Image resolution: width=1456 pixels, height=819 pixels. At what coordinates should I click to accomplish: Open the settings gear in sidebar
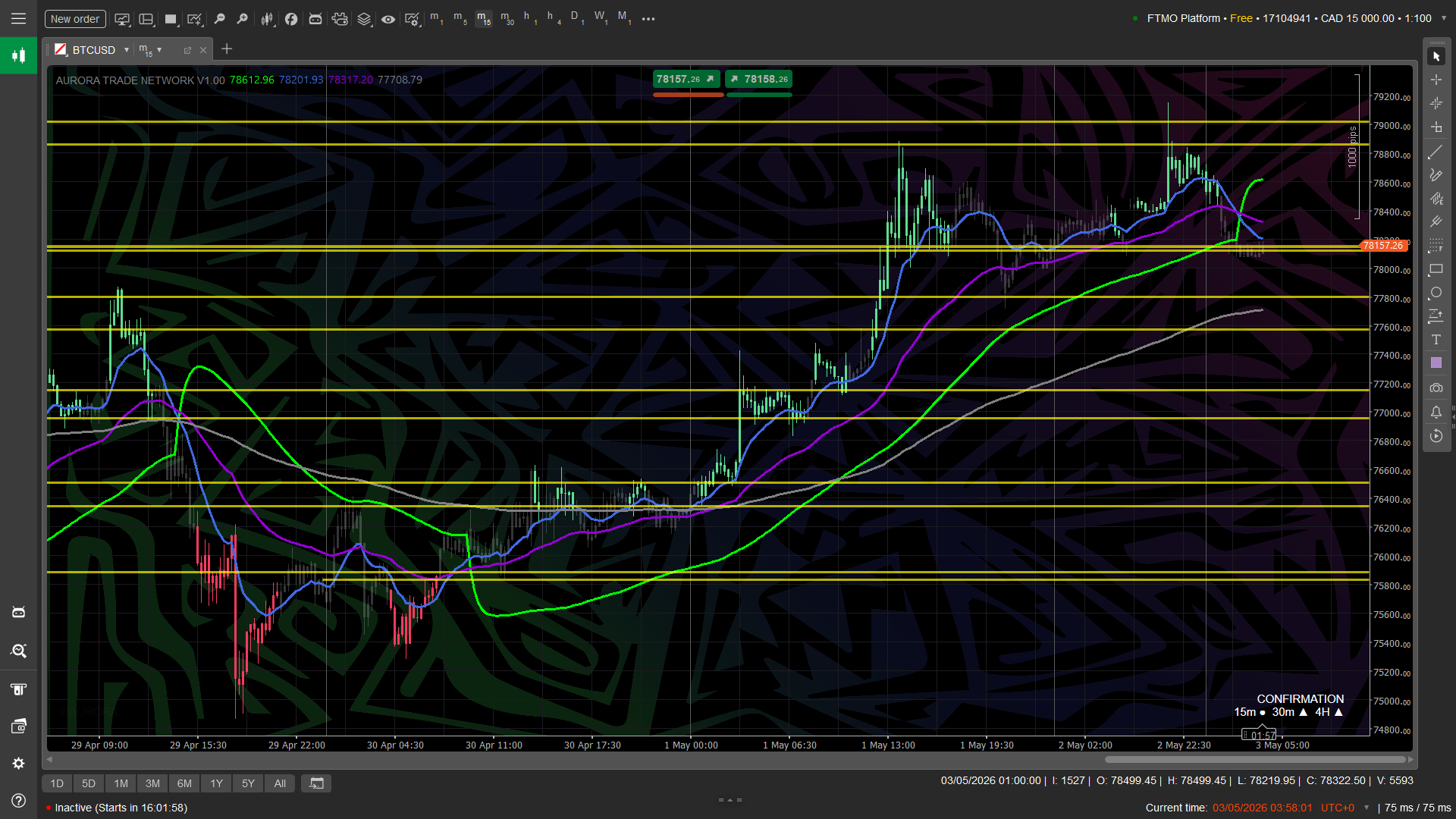tap(18, 764)
